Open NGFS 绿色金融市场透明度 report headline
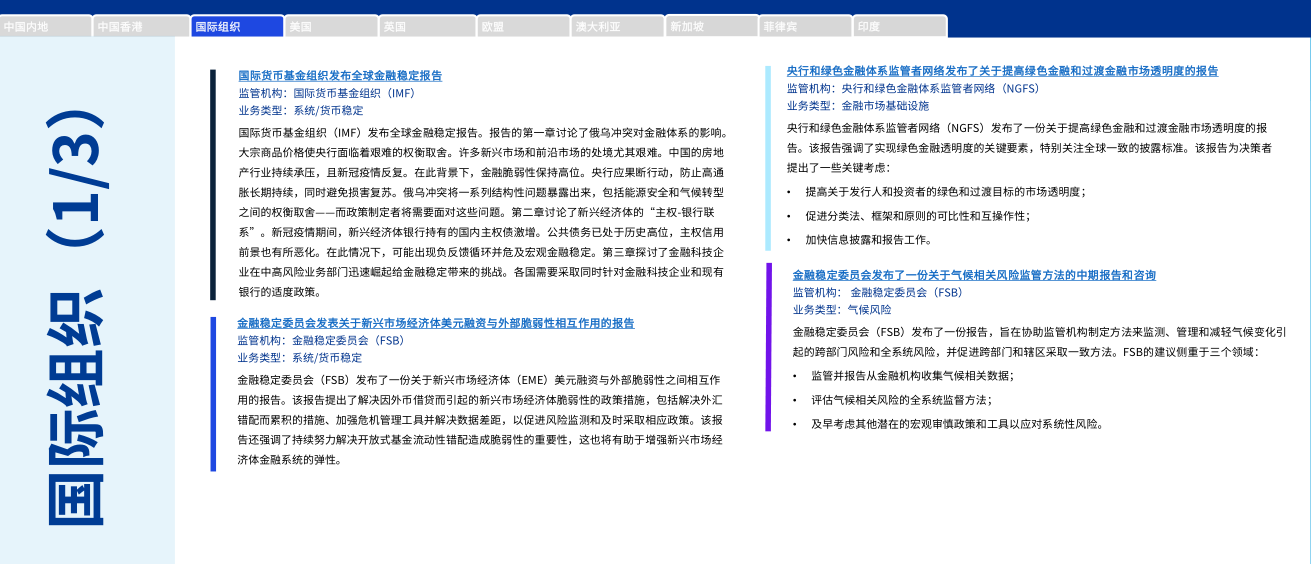The width and height of the screenshot is (1311, 564). click(1002, 71)
